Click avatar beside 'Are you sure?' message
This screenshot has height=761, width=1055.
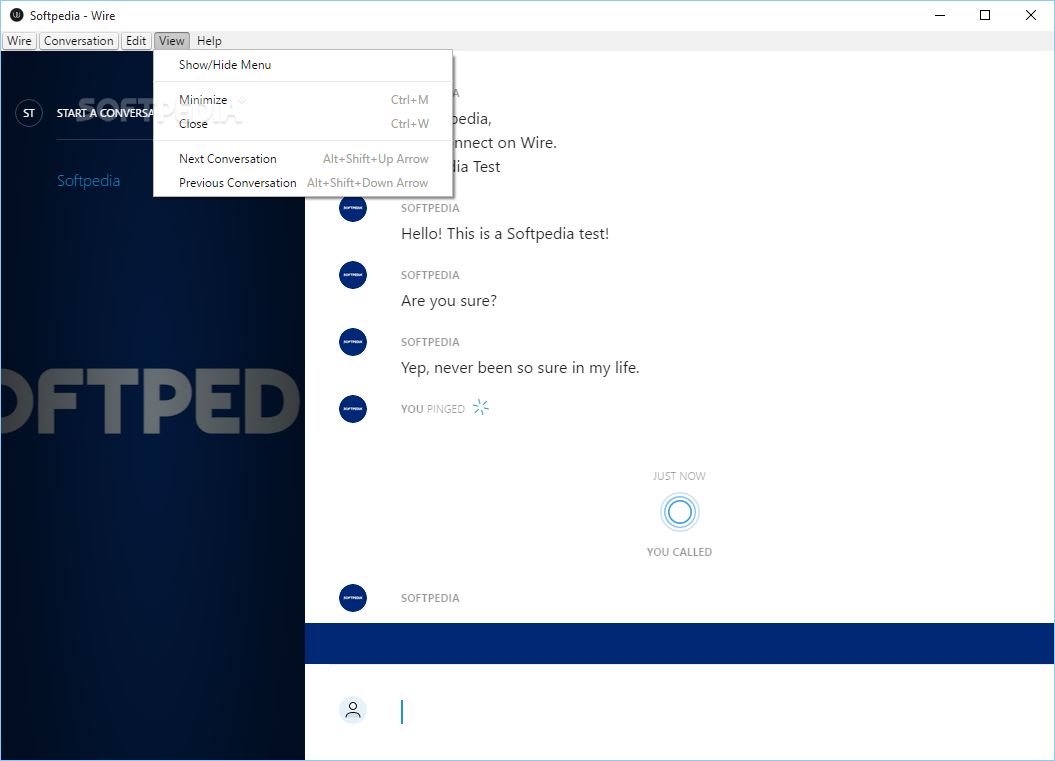point(353,275)
